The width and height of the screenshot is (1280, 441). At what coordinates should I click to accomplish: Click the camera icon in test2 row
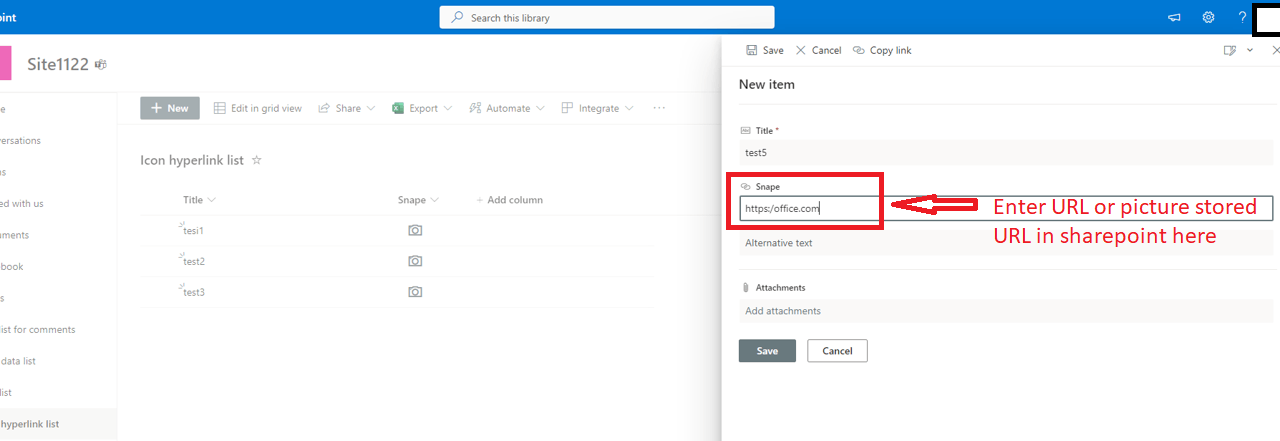[415, 261]
